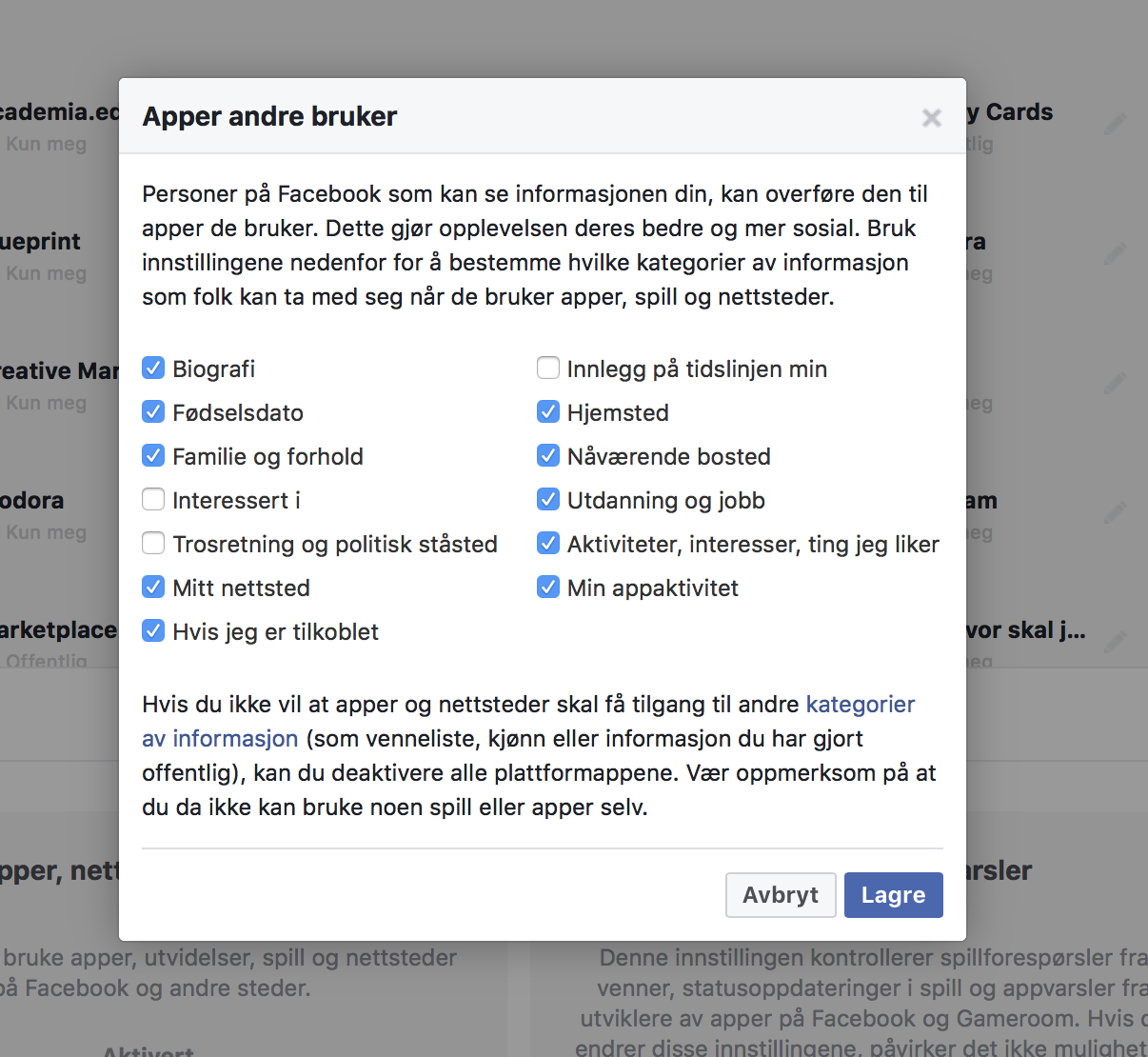Disable Aktiviteter, interesser, ting jeg liker

(548, 543)
